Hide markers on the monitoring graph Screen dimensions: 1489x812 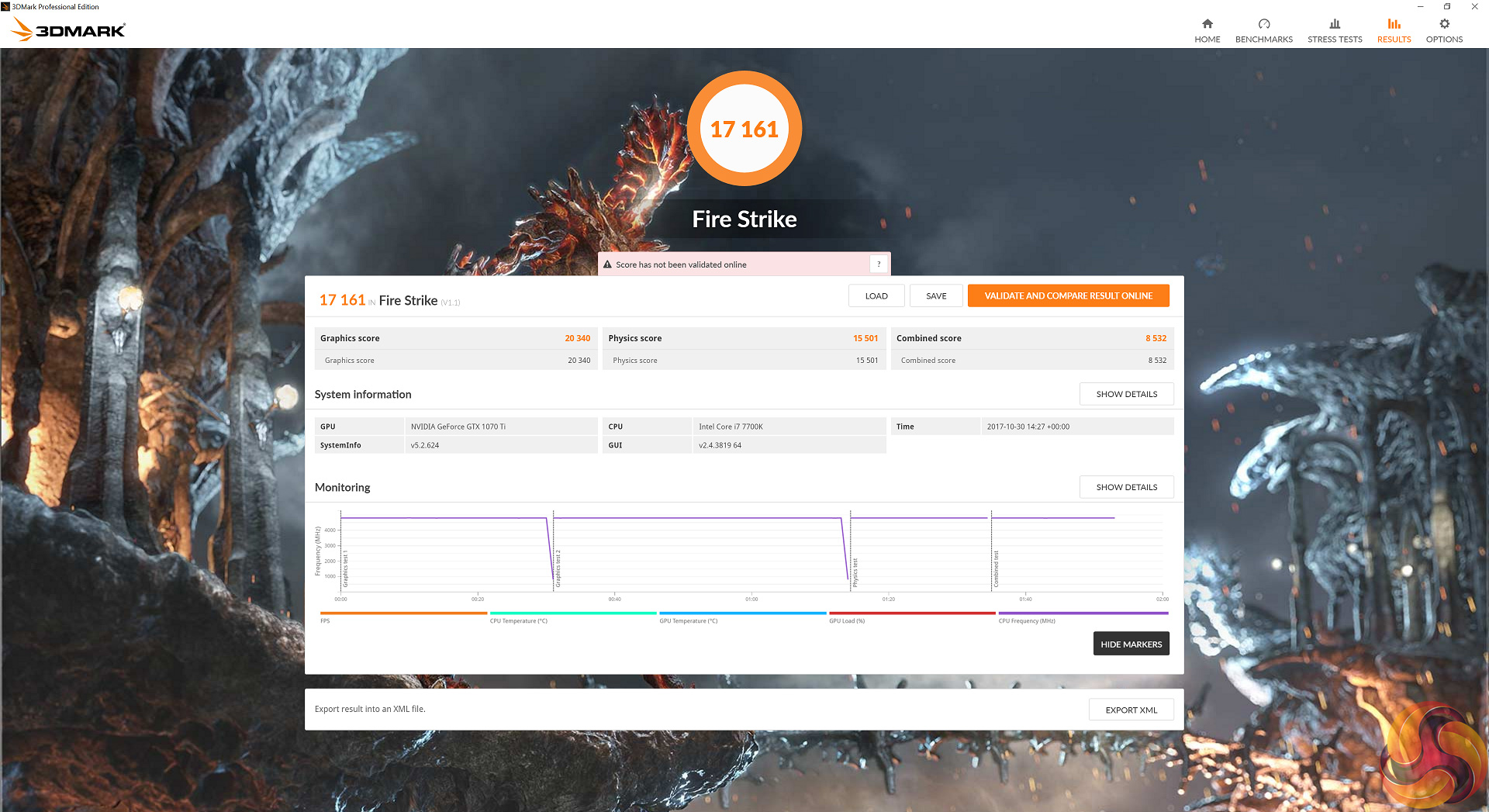pyautogui.click(x=1131, y=644)
